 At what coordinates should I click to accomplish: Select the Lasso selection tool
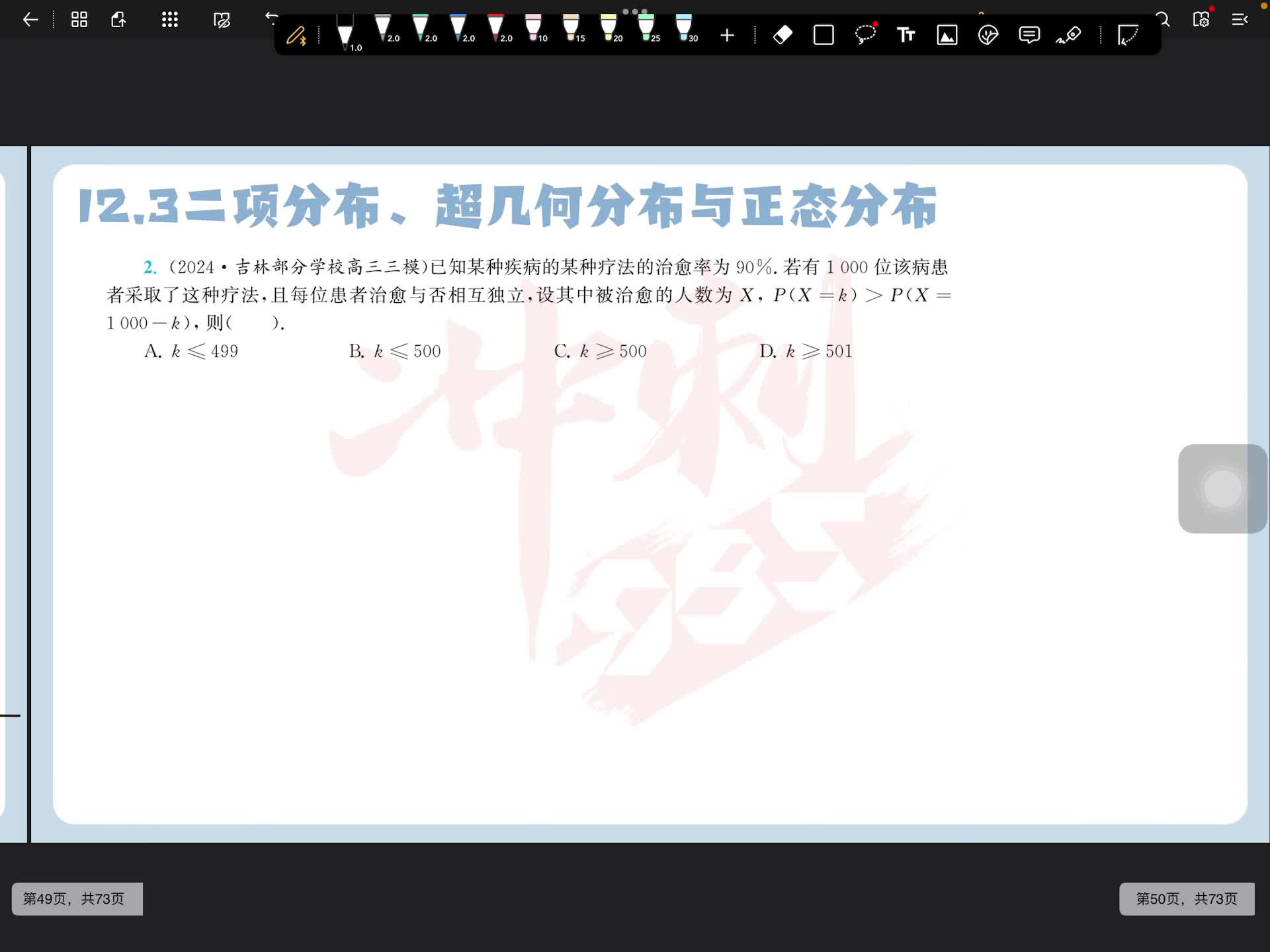[x=865, y=34]
